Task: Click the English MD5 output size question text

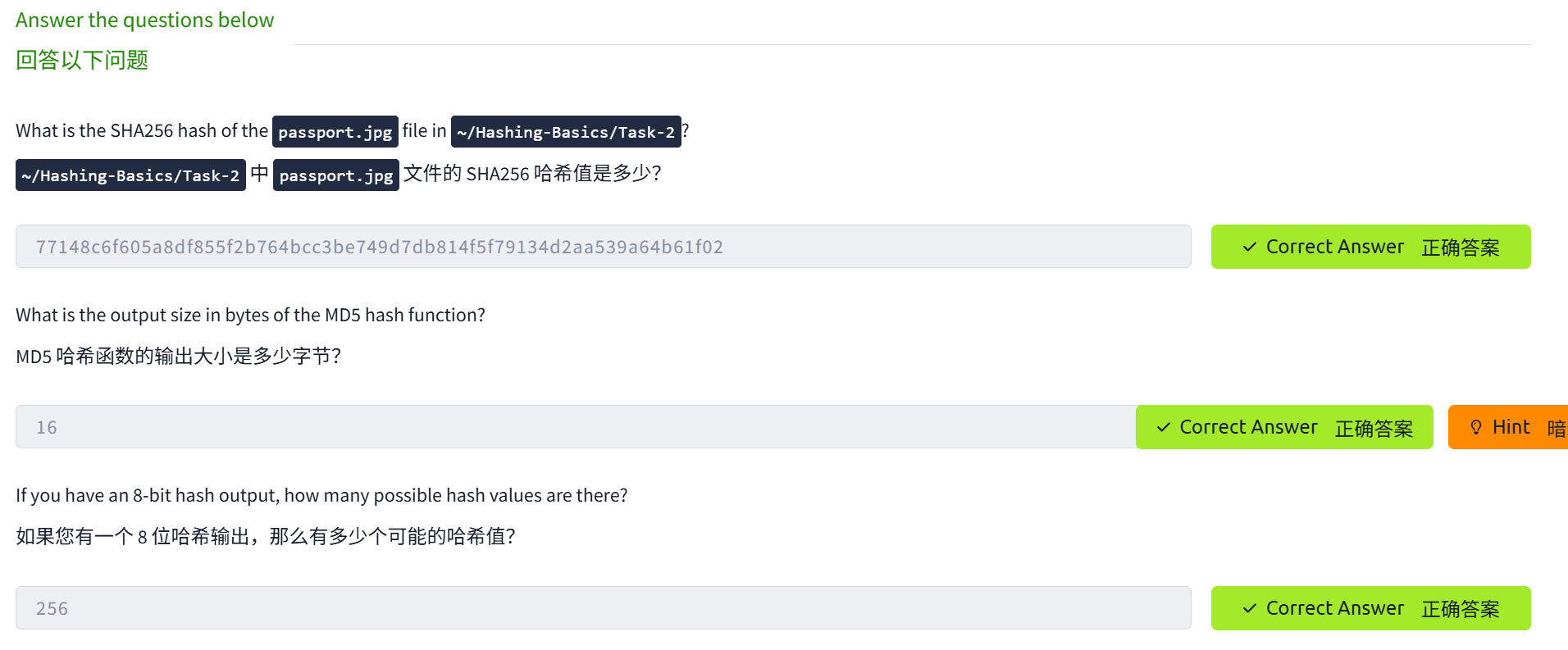Action: tap(250, 315)
